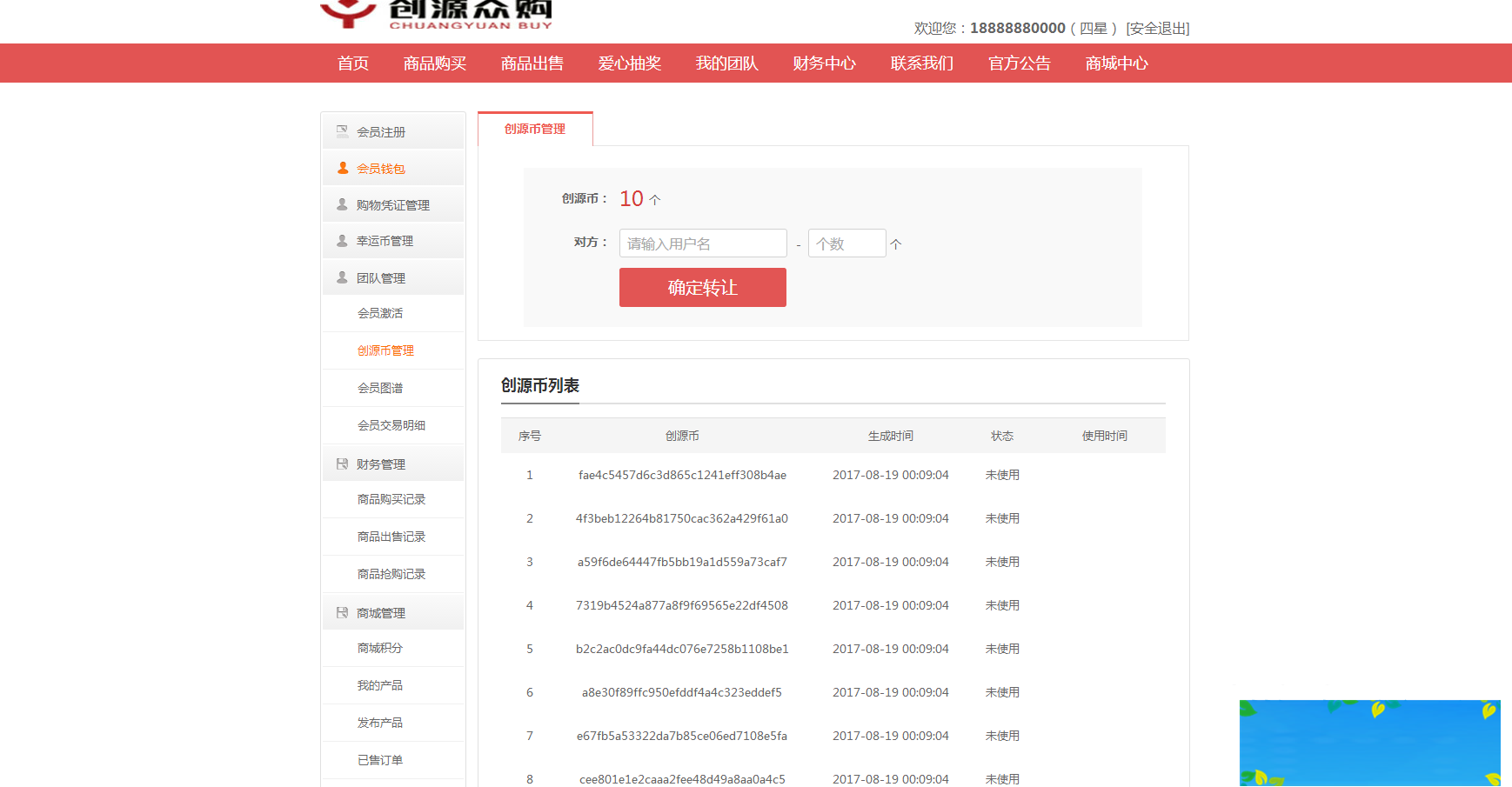Select 会员交易明细 in the sidebar

pos(391,424)
